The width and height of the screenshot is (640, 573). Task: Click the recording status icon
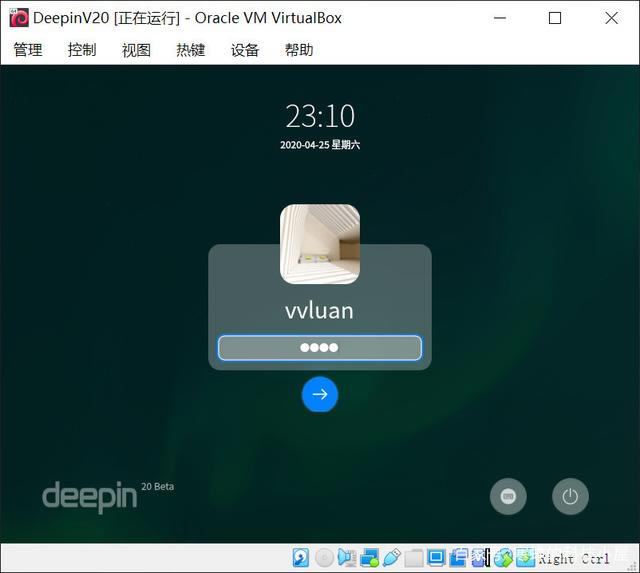click(x=458, y=558)
